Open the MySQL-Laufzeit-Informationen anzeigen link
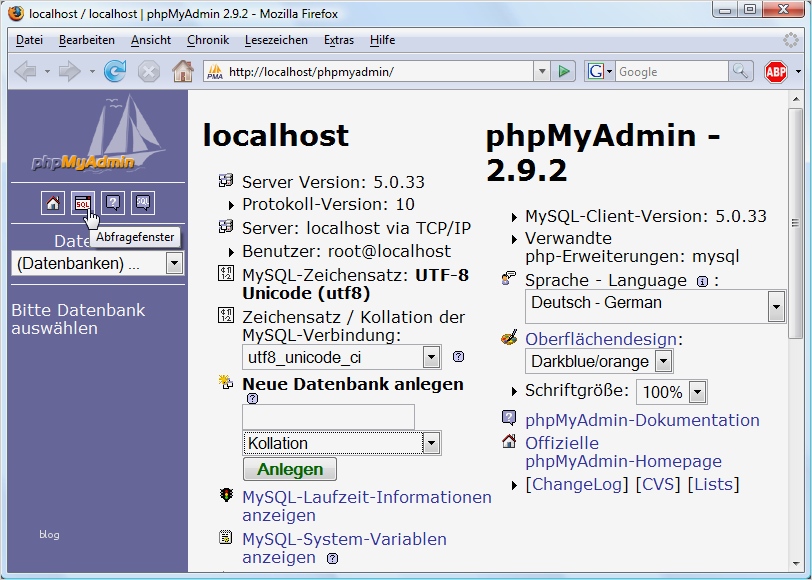This screenshot has height=580, width=812. (x=366, y=506)
